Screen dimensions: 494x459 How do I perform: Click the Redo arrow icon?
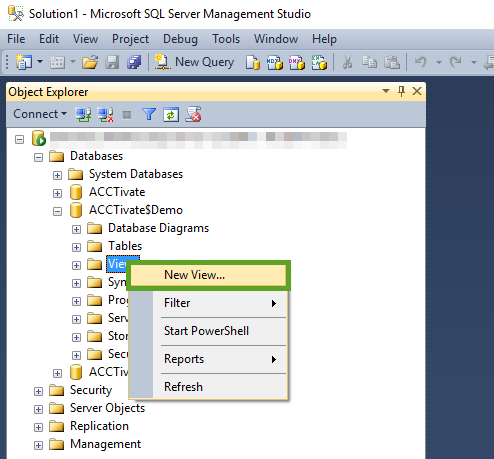[456, 62]
